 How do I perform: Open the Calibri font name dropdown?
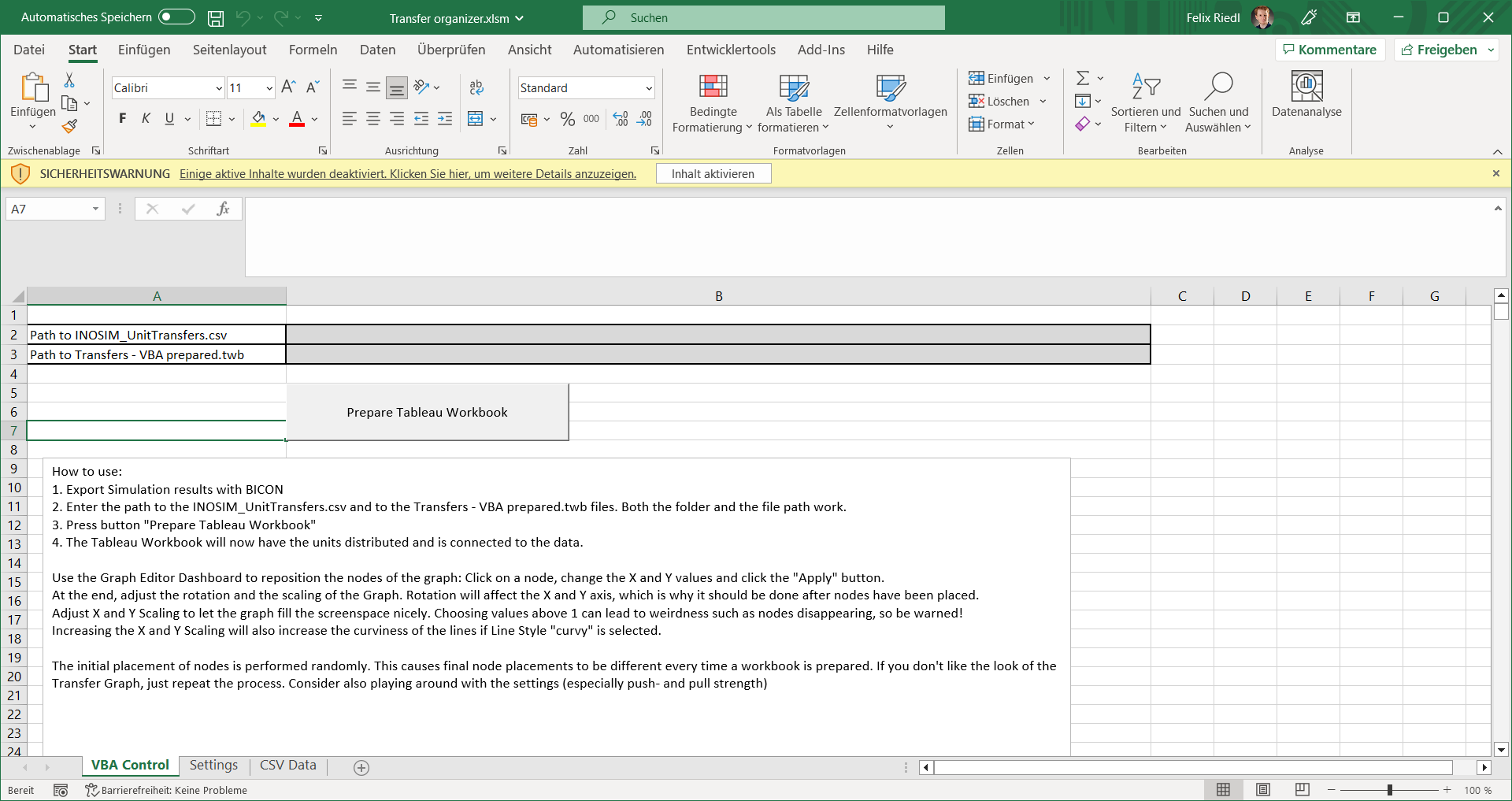[218, 88]
